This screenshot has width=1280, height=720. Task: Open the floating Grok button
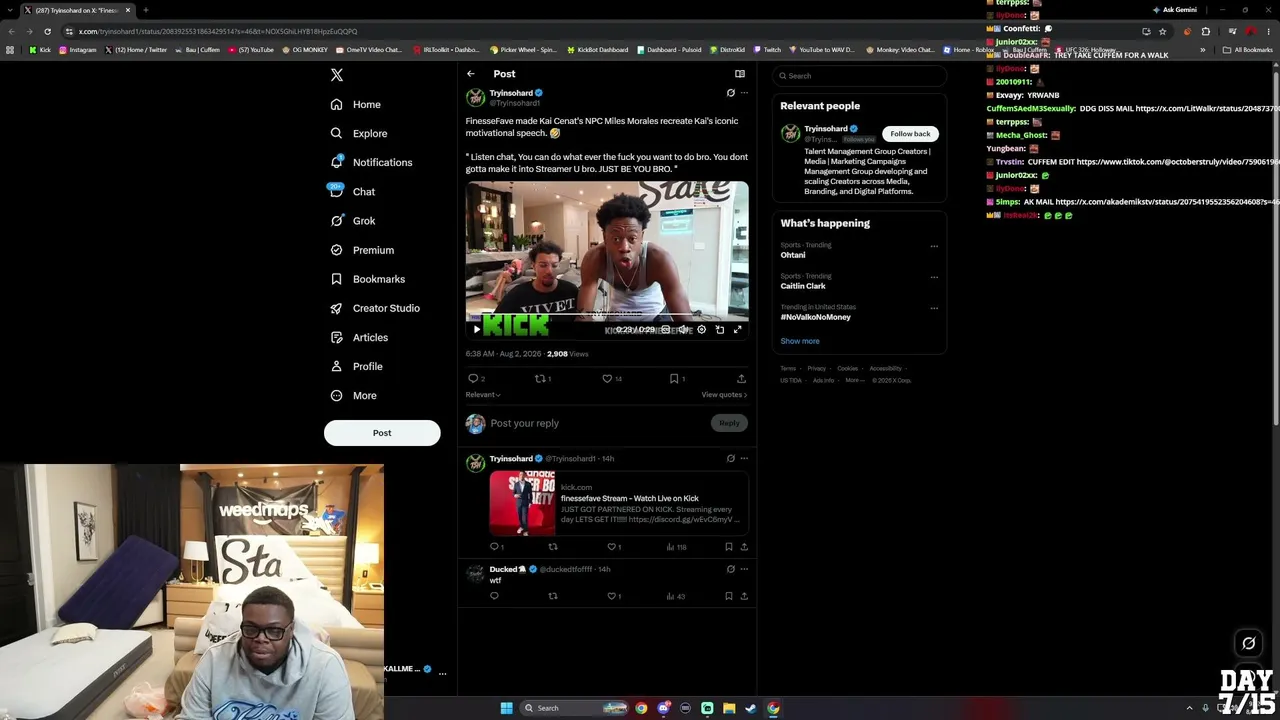click(1249, 643)
